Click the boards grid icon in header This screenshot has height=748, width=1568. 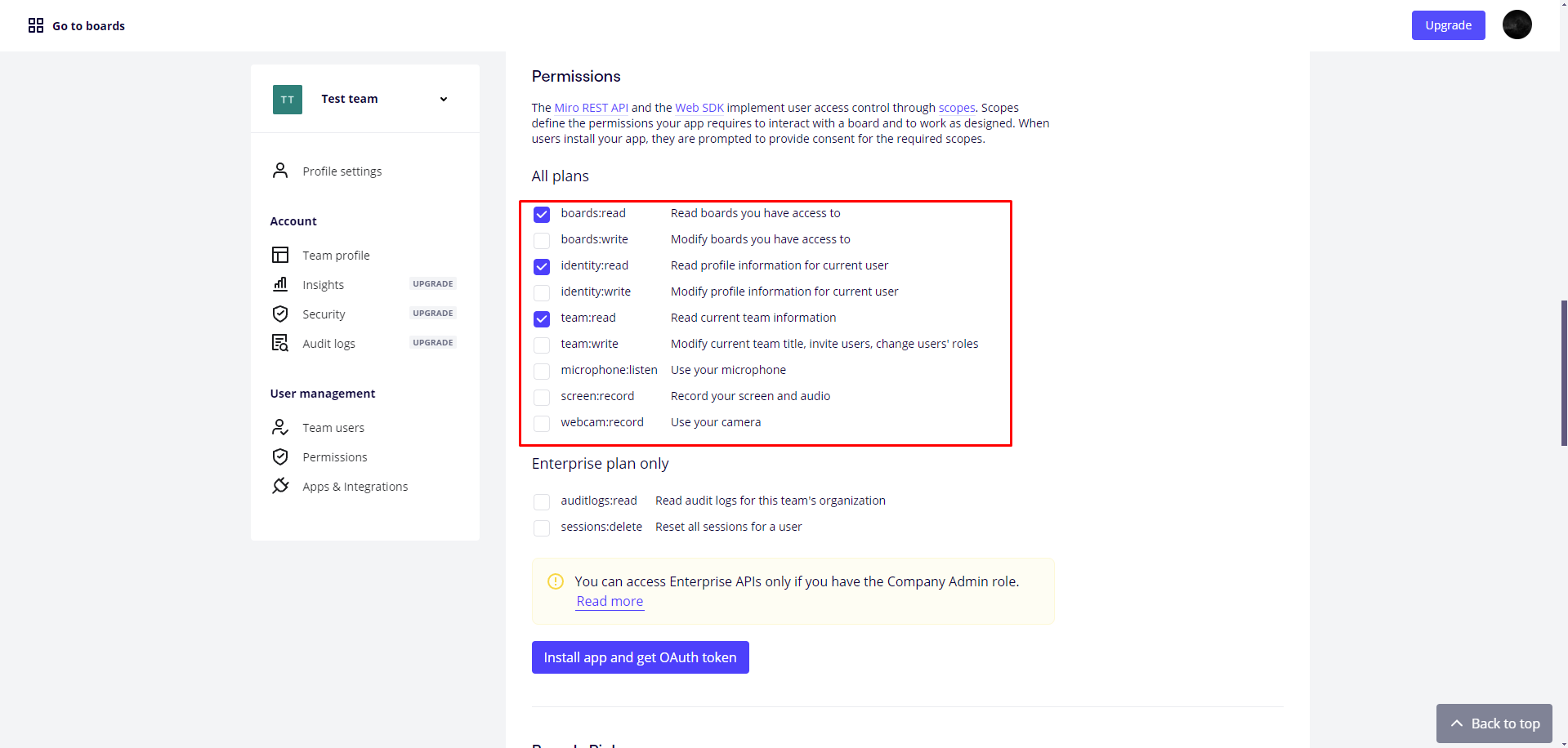(x=36, y=25)
